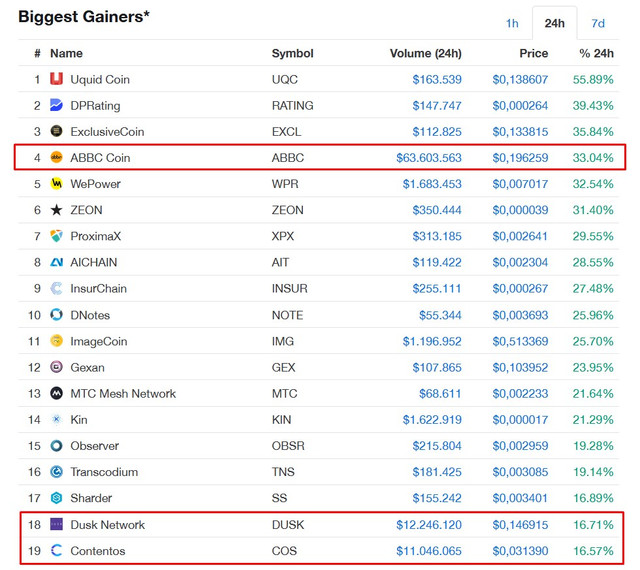Open the ProximaX name link
This screenshot has width=640, height=570.
96,236
